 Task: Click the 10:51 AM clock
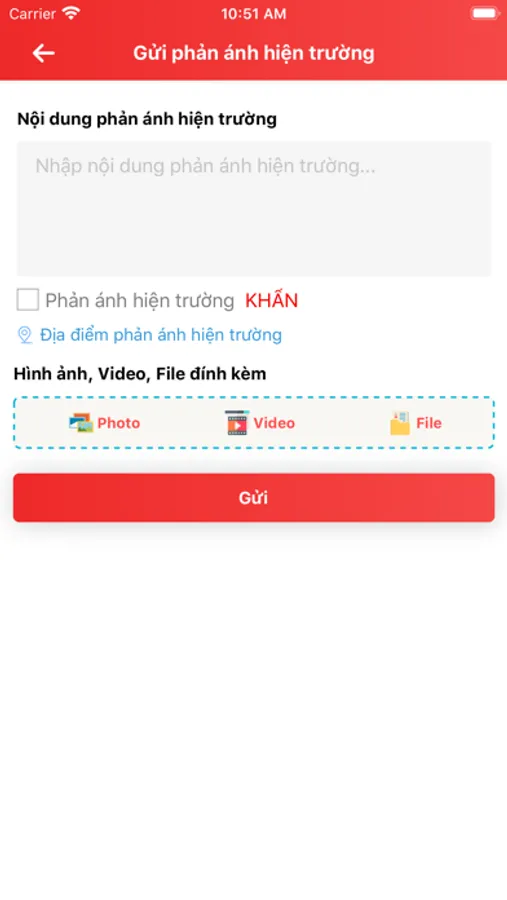pyautogui.click(x=254, y=14)
